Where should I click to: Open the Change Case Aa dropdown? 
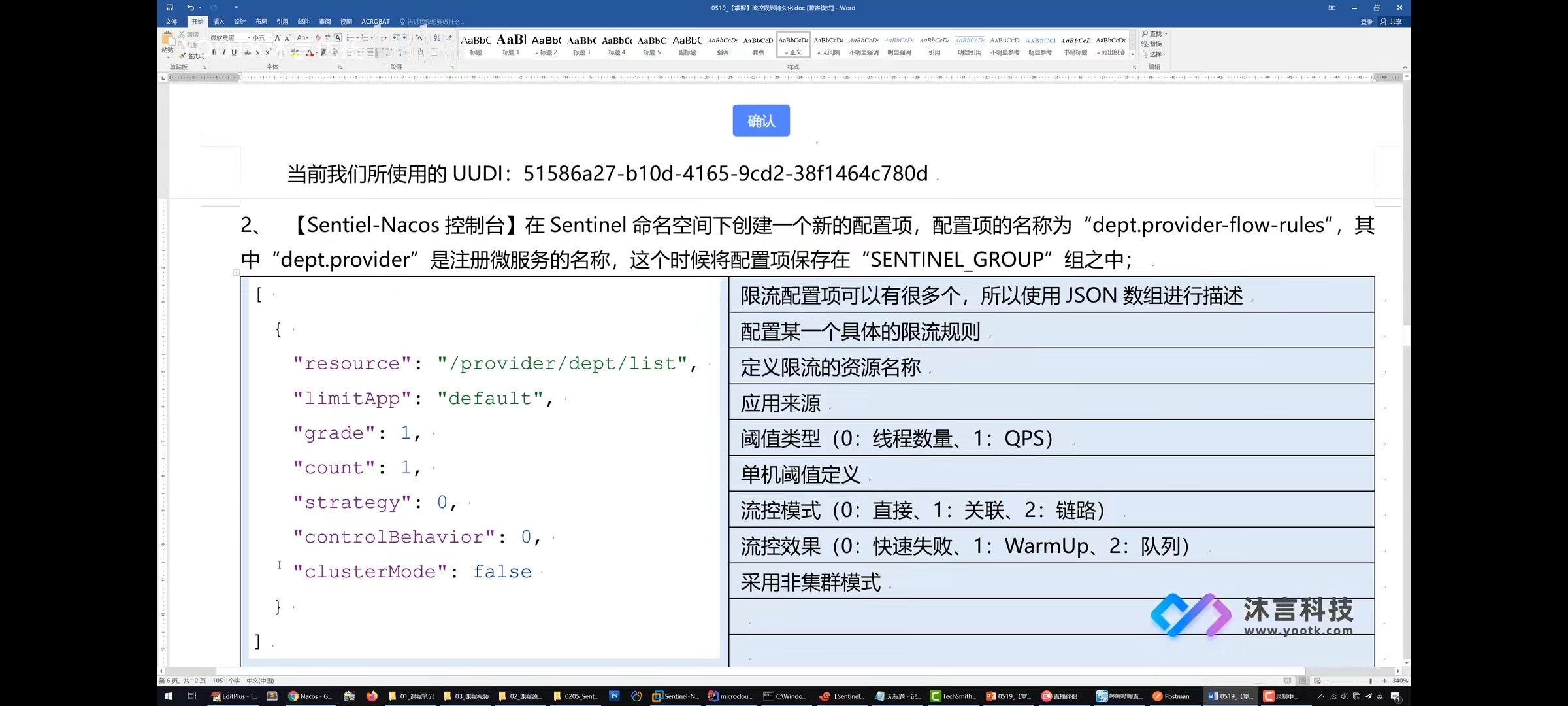[x=302, y=38]
